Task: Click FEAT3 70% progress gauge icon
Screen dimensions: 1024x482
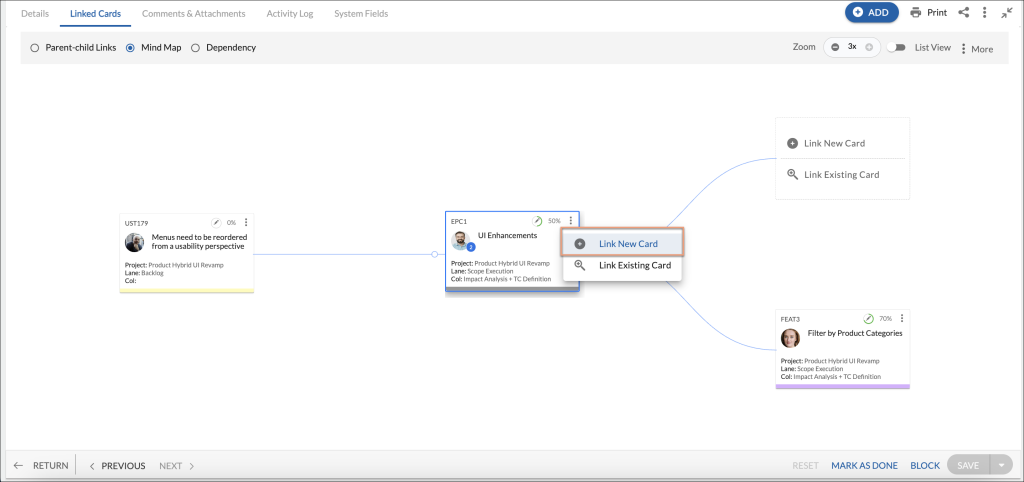Action: (869, 319)
